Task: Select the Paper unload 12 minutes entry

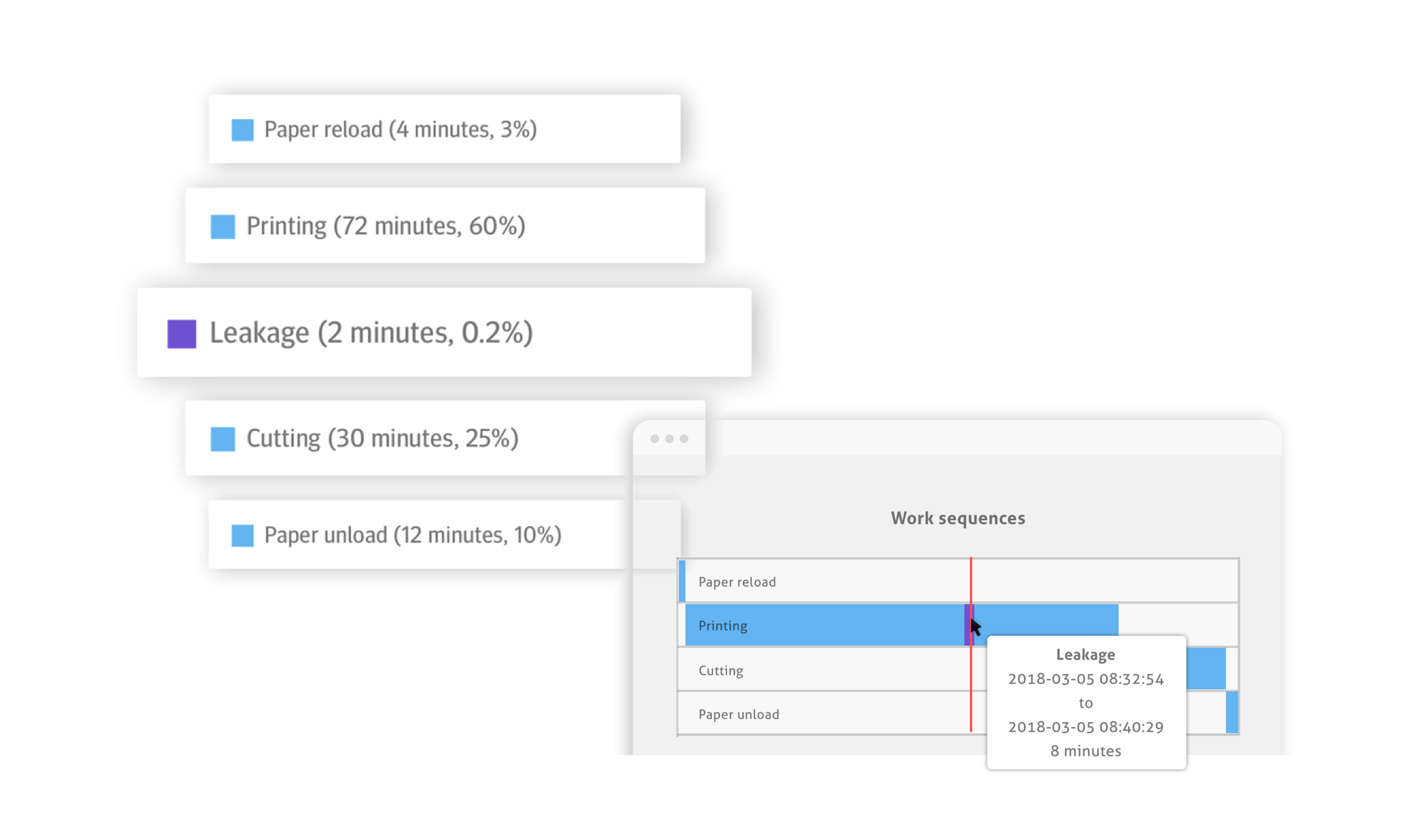Action: [x=413, y=535]
